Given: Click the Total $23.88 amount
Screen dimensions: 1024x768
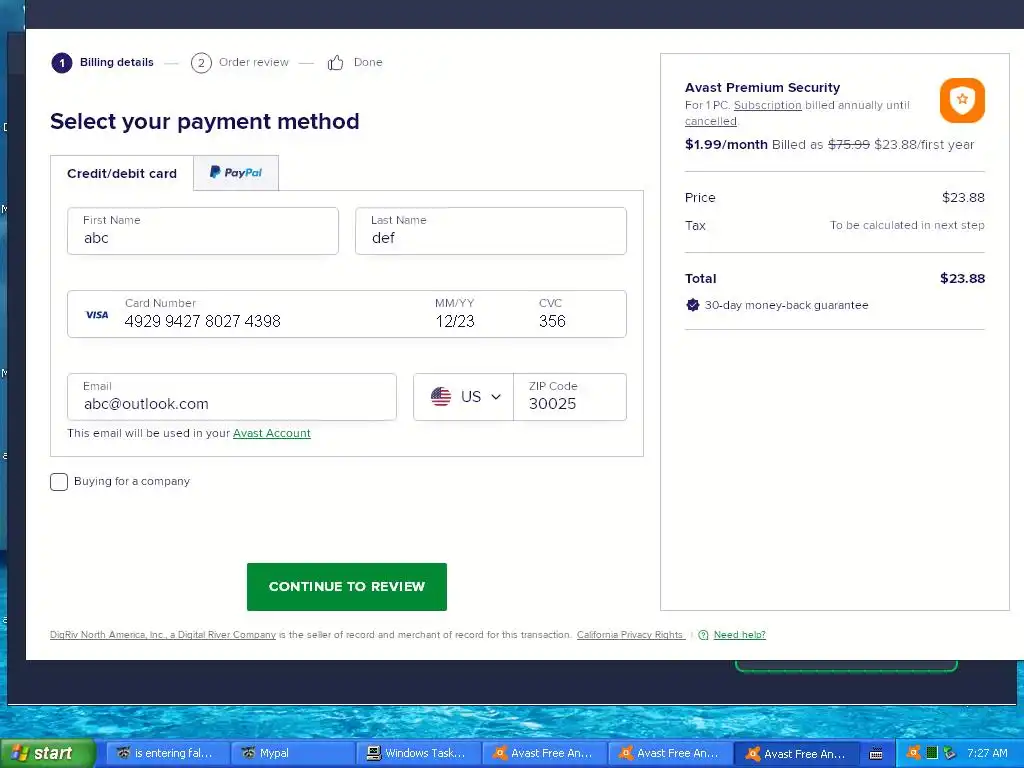Looking at the screenshot, I should click(x=962, y=278).
